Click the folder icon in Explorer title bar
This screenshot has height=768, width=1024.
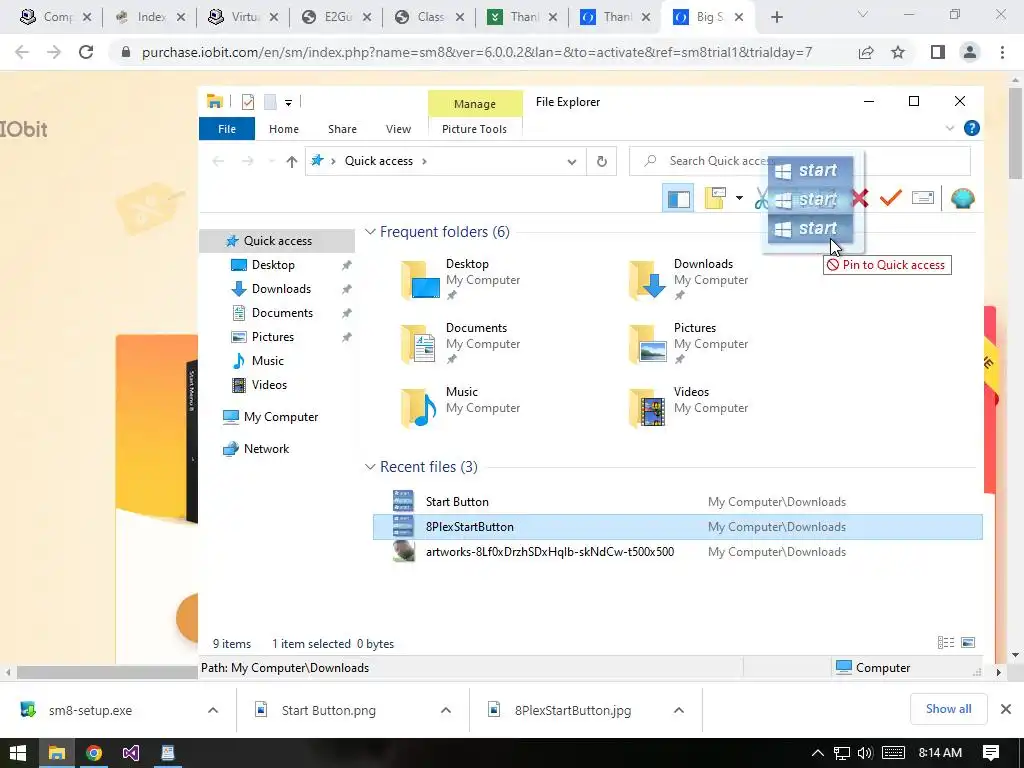click(215, 102)
